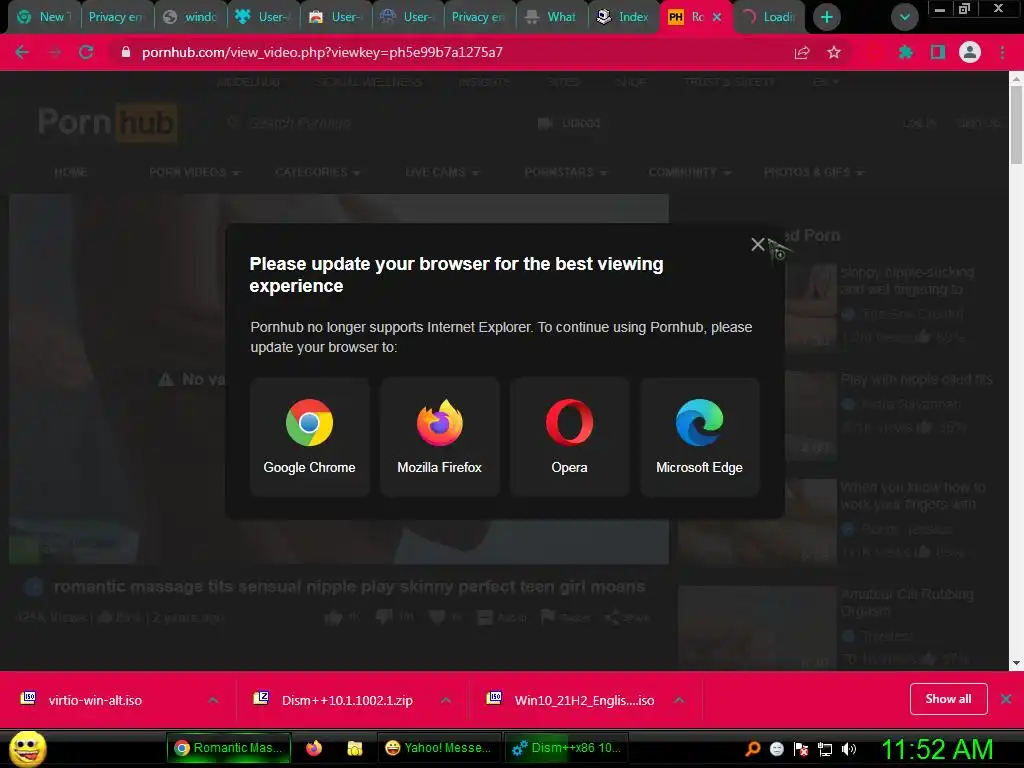This screenshot has width=1024, height=768.
Task: Share this page from the address bar
Action: click(802, 52)
